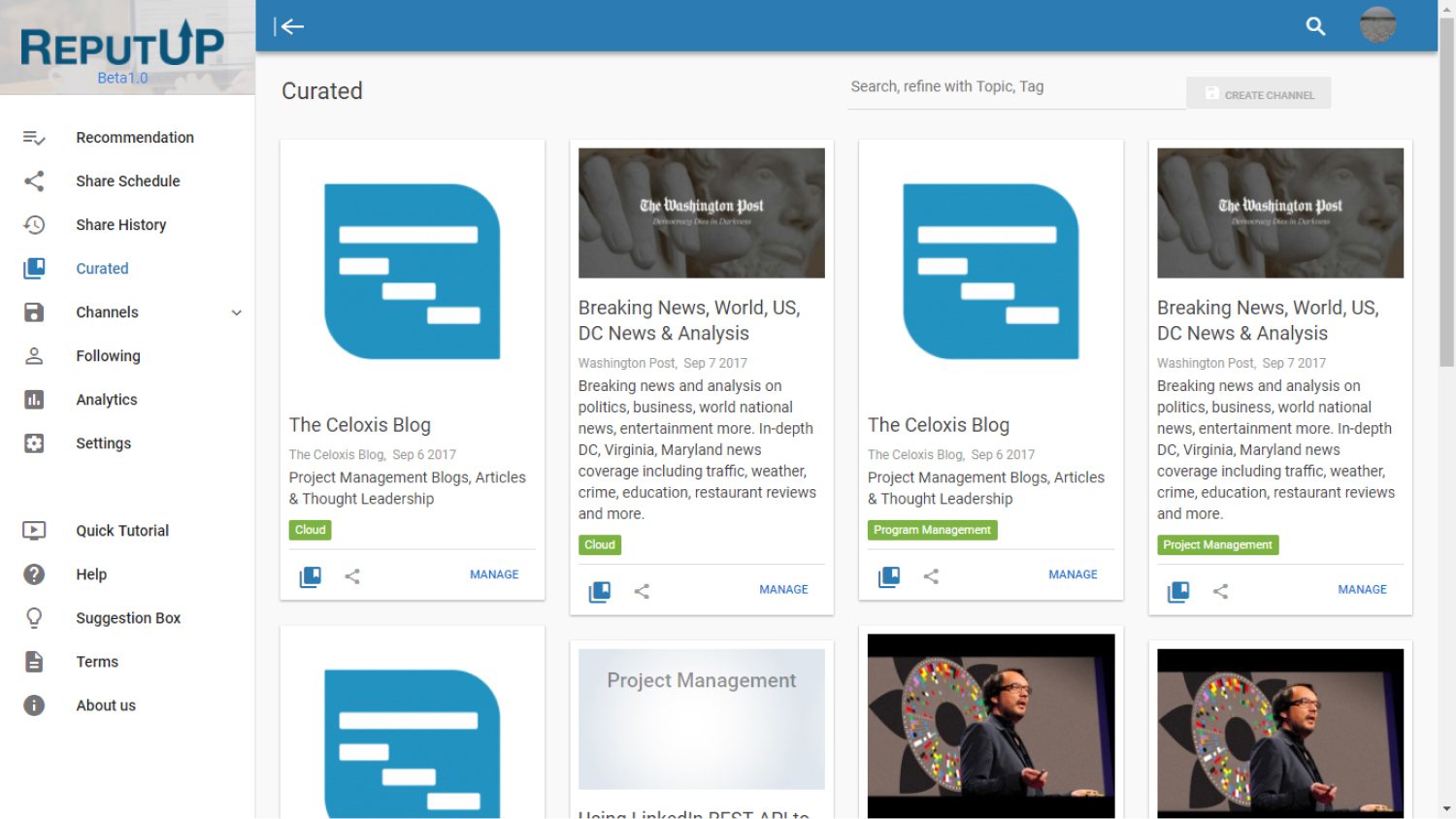Open Breaking News title on Project Management card
Image resolution: width=1456 pixels, height=819 pixels.
coord(1268,320)
